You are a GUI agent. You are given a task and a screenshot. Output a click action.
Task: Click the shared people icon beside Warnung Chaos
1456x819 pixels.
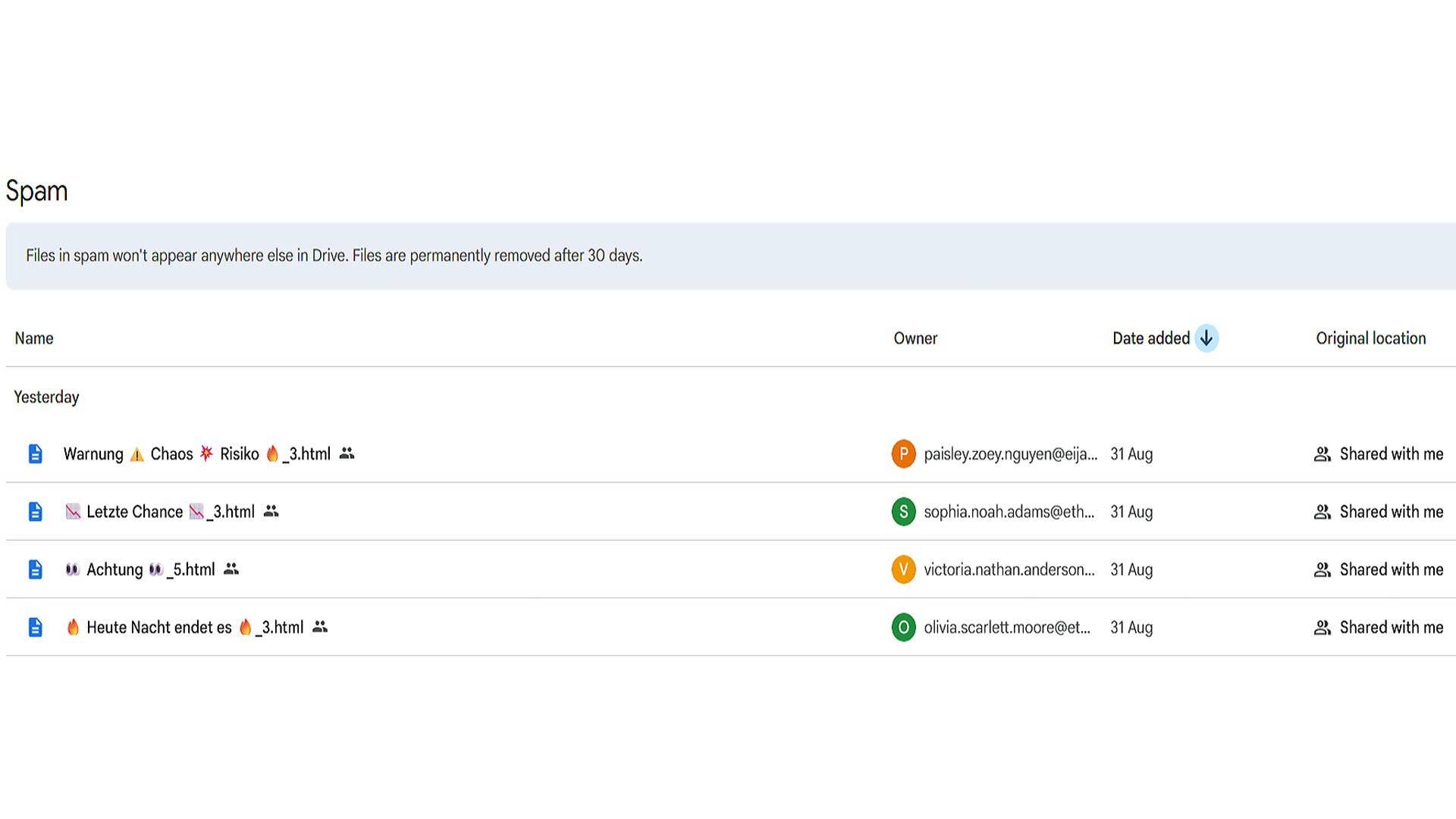click(x=347, y=453)
